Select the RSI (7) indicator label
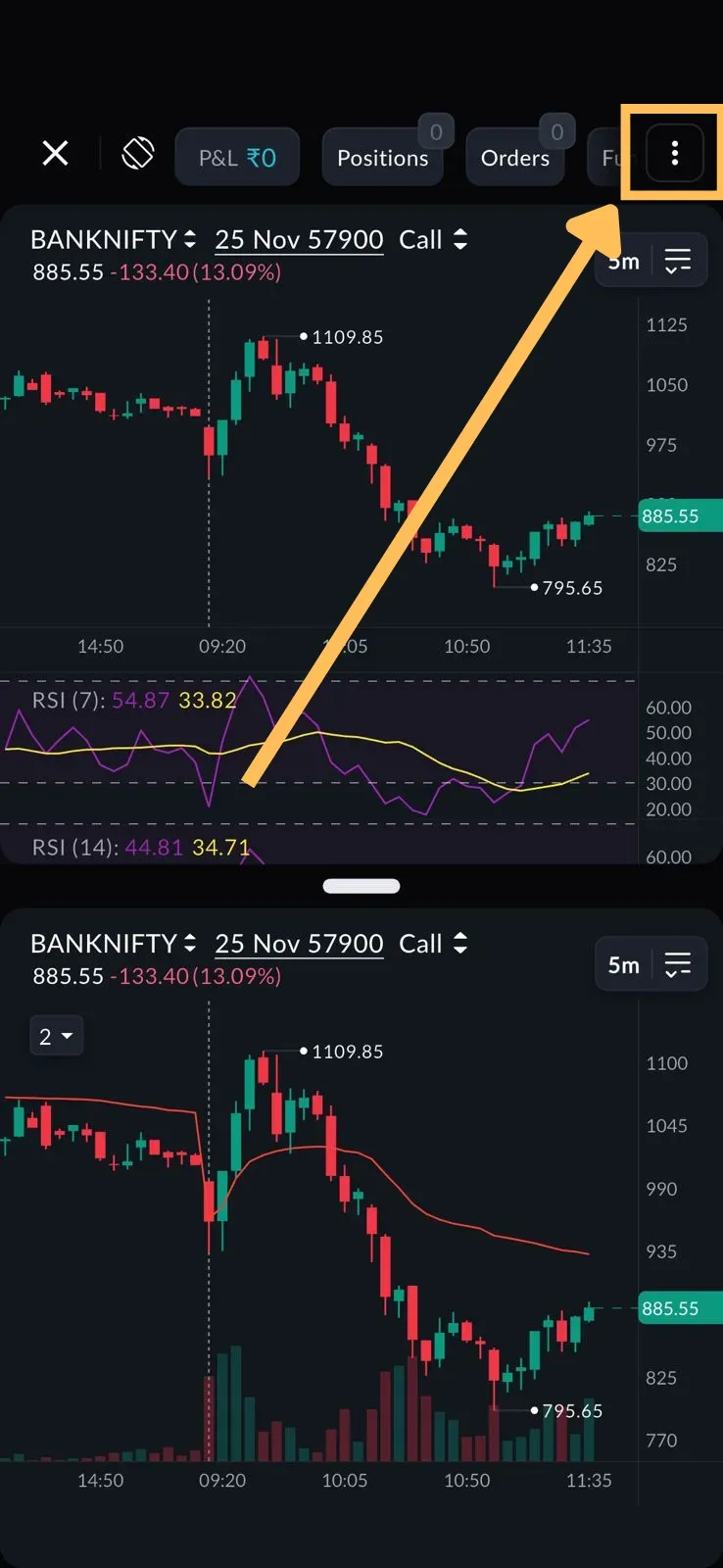Viewport: 723px width, 1568px height. pyautogui.click(x=67, y=701)
